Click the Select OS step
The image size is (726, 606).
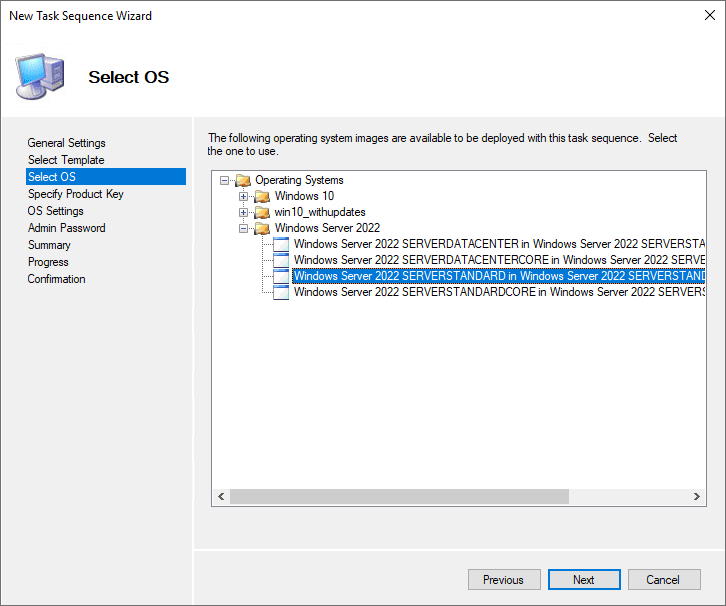[106, 177]
